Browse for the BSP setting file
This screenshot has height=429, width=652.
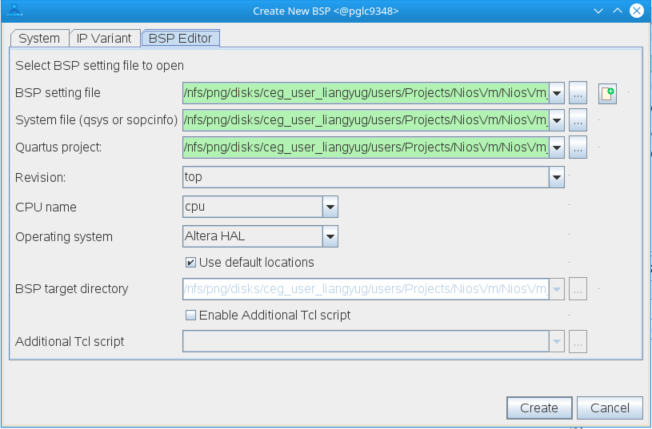(x=578, y=94)
